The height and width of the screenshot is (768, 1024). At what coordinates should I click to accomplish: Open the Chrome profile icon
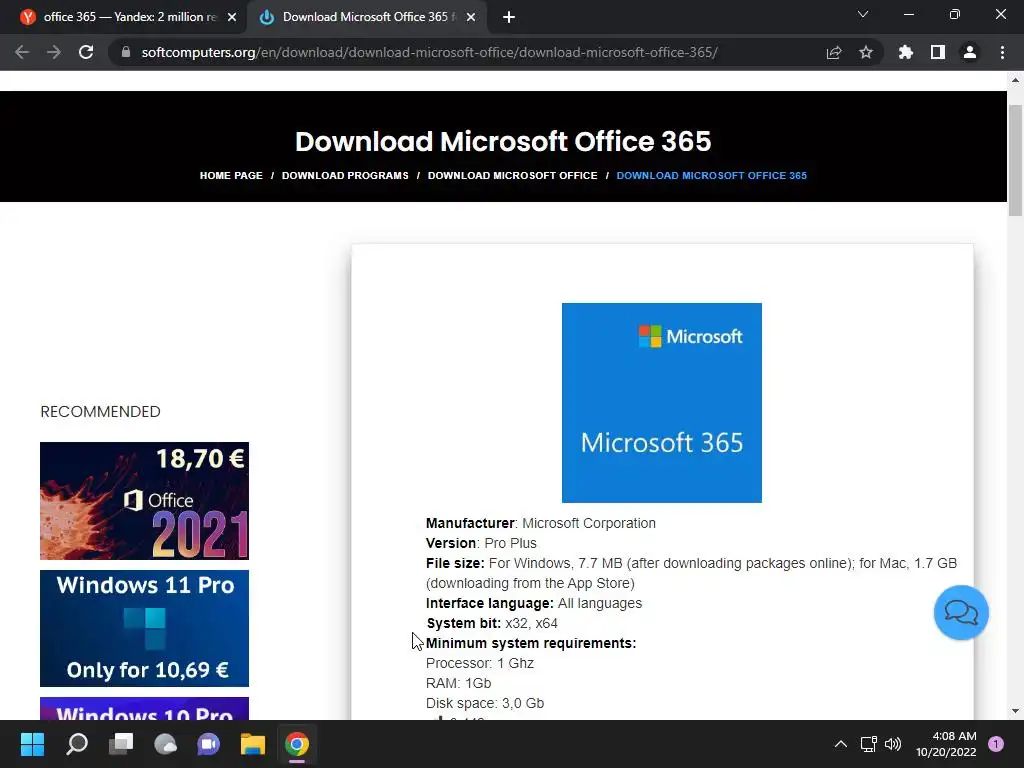point(970,52)
